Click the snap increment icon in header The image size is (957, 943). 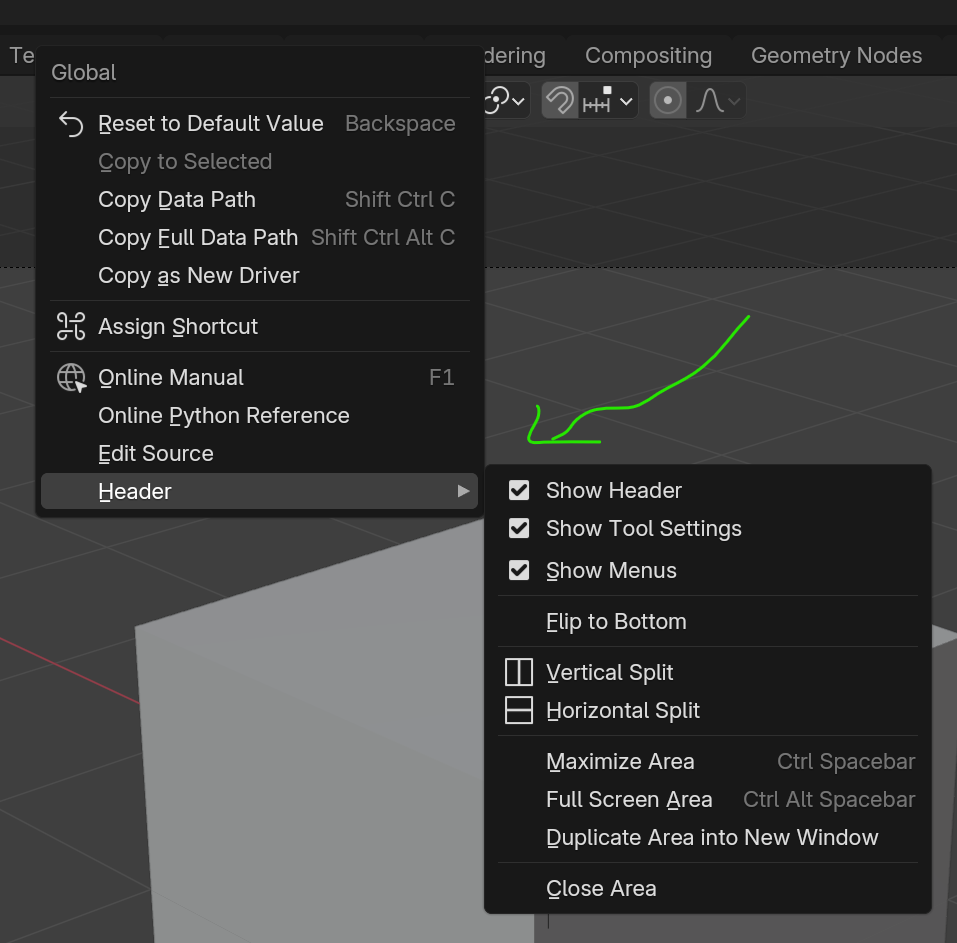point(597,100)
